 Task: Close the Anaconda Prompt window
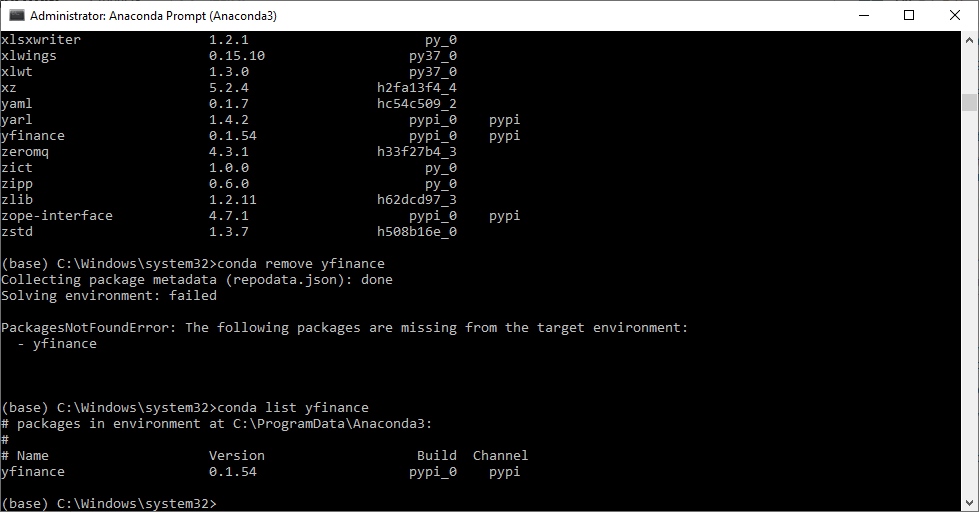tap(955, 15)
